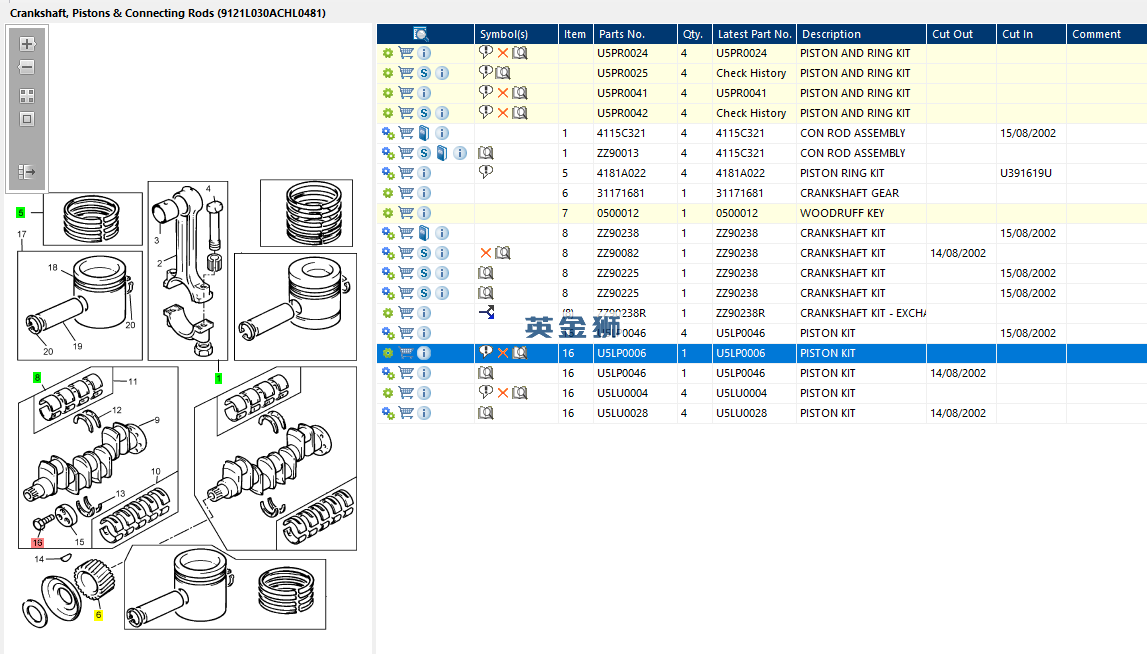
Task: Click the gear icon for WOODRUFF KEY row
Action: tap(388, 213)
